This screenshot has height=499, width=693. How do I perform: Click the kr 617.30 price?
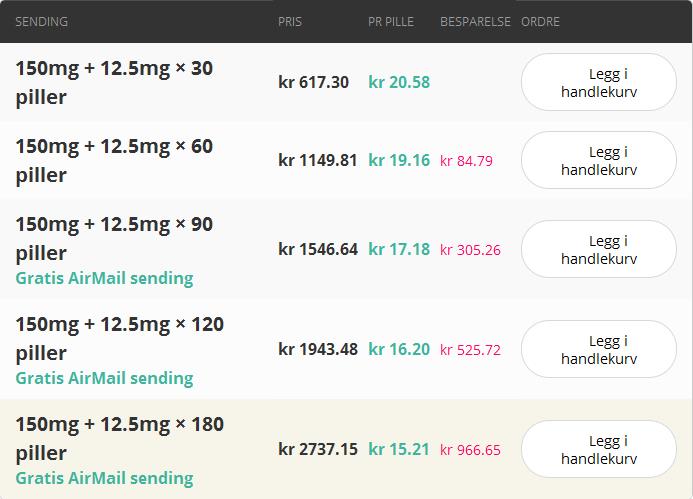pyautogui.click(x=313, y=82)
